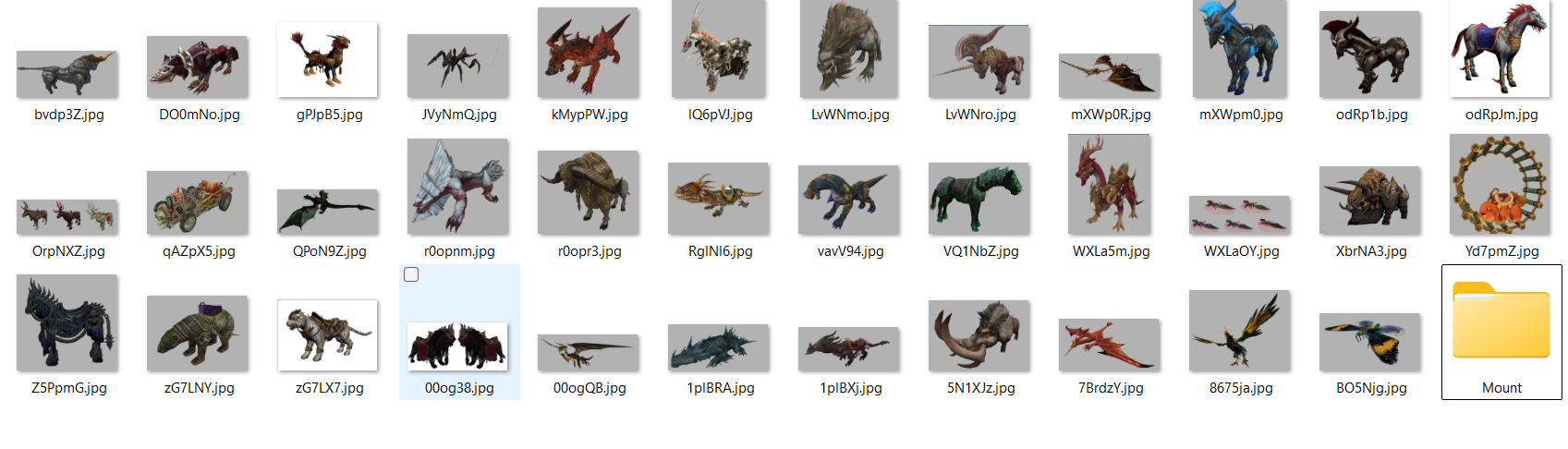Select the Z5PpmG.jpg dark steed thumbnail
The height and width of the screenshot is (449, 1568).
(67, 322)
